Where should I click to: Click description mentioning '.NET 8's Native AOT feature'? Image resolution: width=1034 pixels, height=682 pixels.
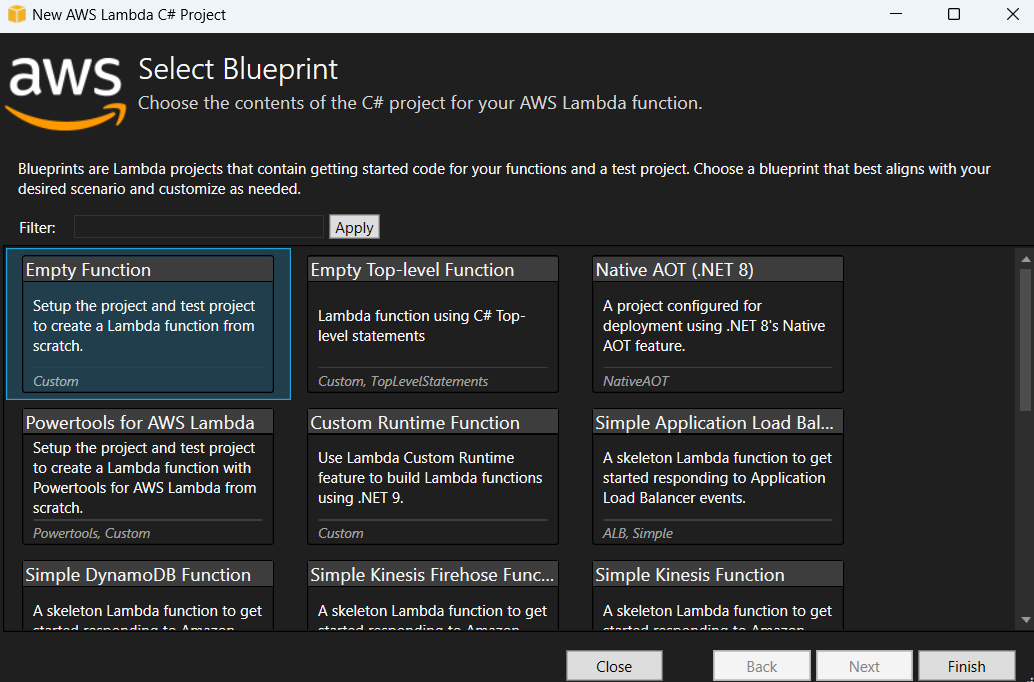[x=714, y=326]
